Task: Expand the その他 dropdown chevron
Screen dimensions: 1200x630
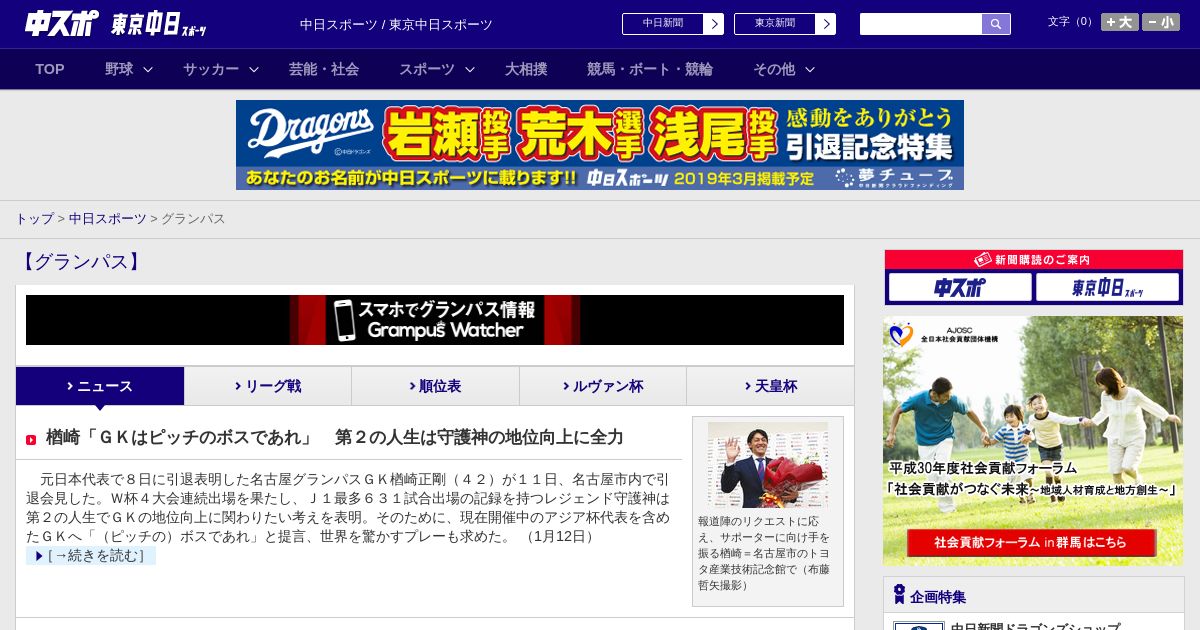Action: click(x=810, y=69)
